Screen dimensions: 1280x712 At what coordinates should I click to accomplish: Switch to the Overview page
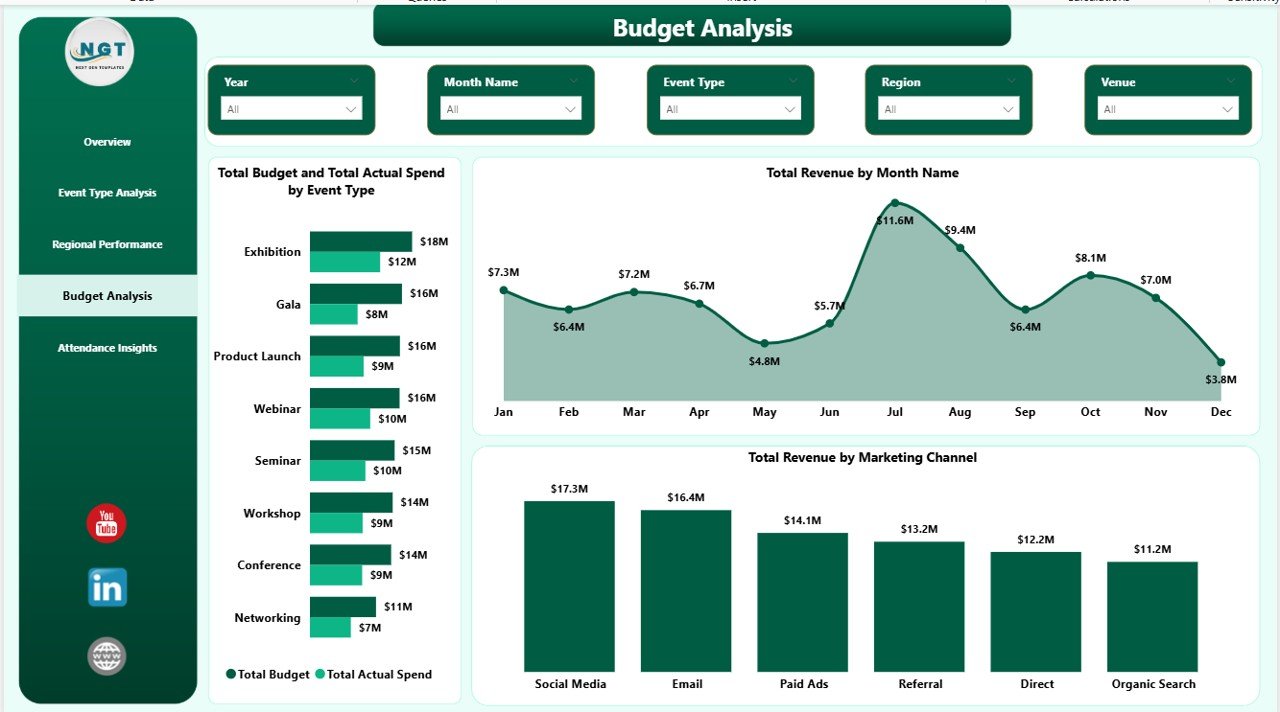(106, 142)
